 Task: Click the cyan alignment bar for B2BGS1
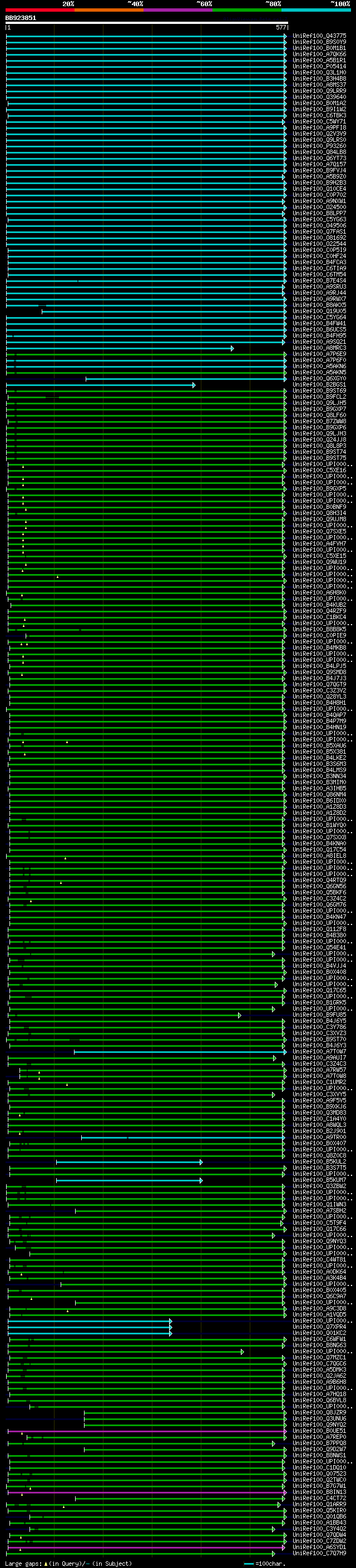tap(101, 385)
